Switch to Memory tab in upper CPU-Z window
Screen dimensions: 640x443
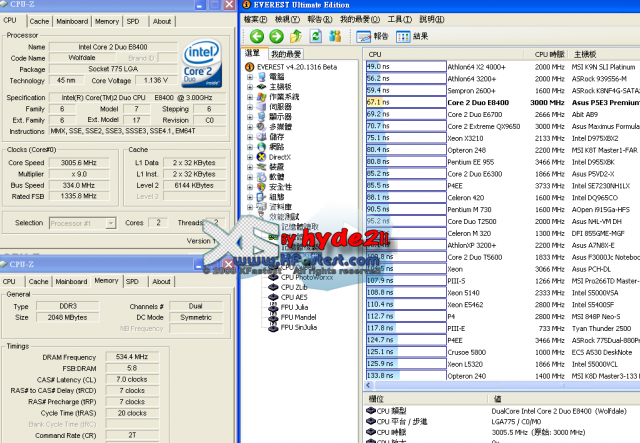[x=107, y=21]
